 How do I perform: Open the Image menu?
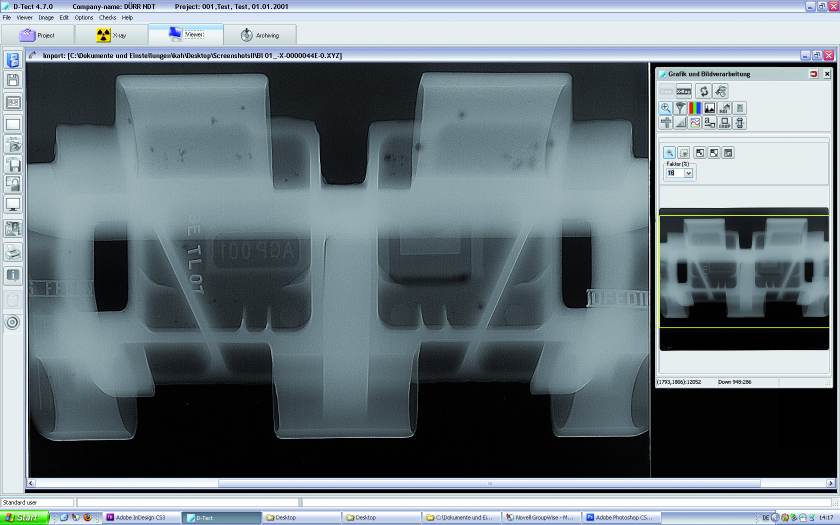click(x=45, y=17)
